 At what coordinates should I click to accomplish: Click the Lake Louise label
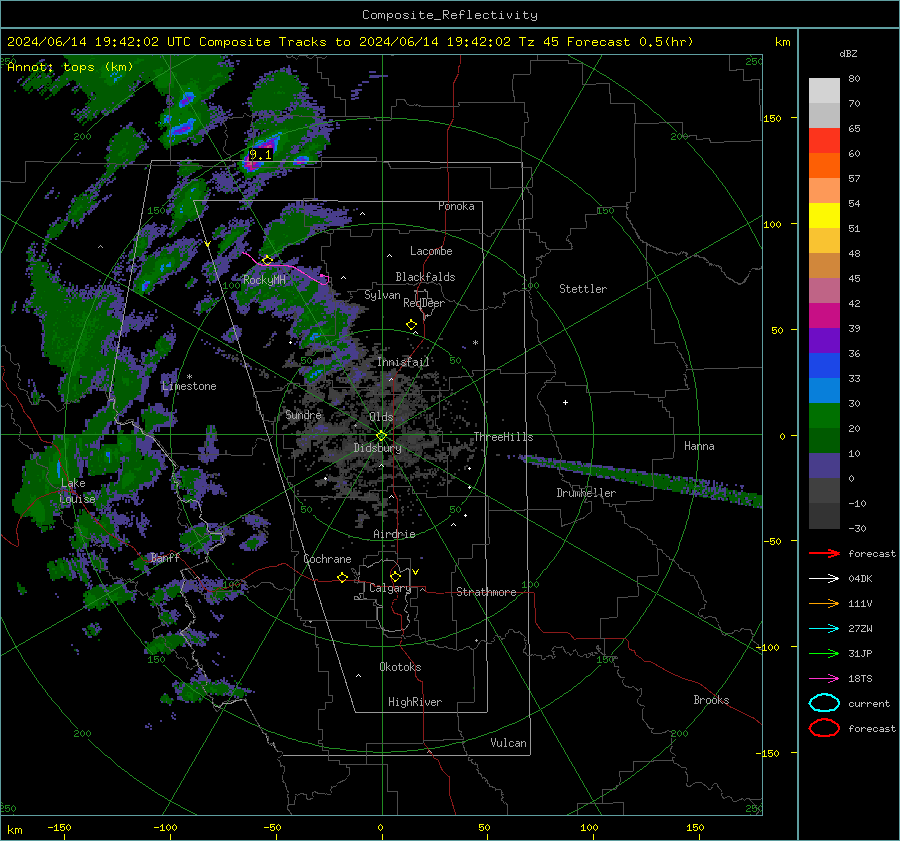(x=77, y=491)
